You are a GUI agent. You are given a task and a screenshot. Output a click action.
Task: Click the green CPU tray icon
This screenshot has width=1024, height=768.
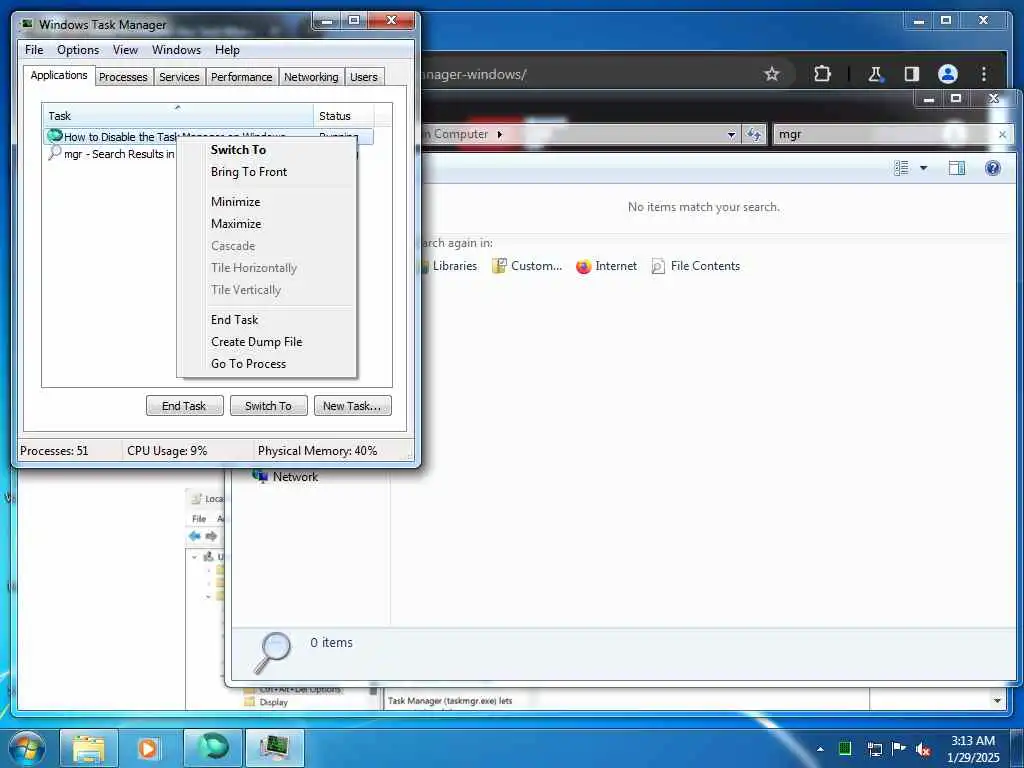click(845, 748)
